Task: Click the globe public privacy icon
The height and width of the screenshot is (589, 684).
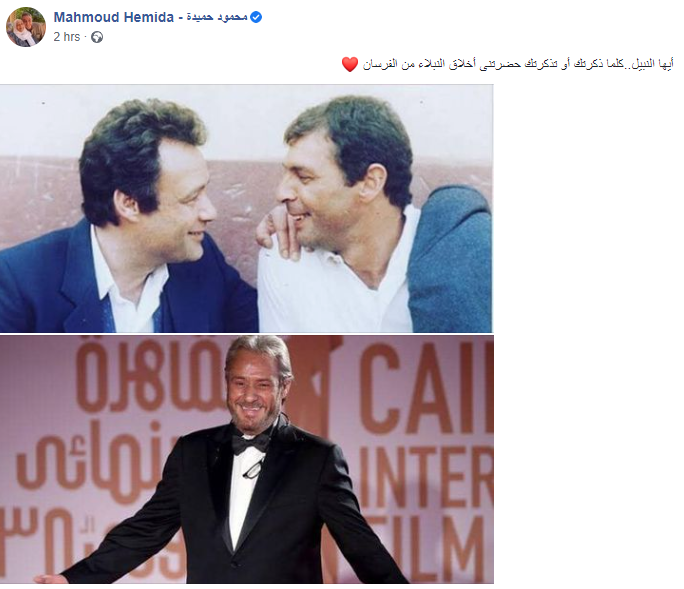Action: (97, 37)
